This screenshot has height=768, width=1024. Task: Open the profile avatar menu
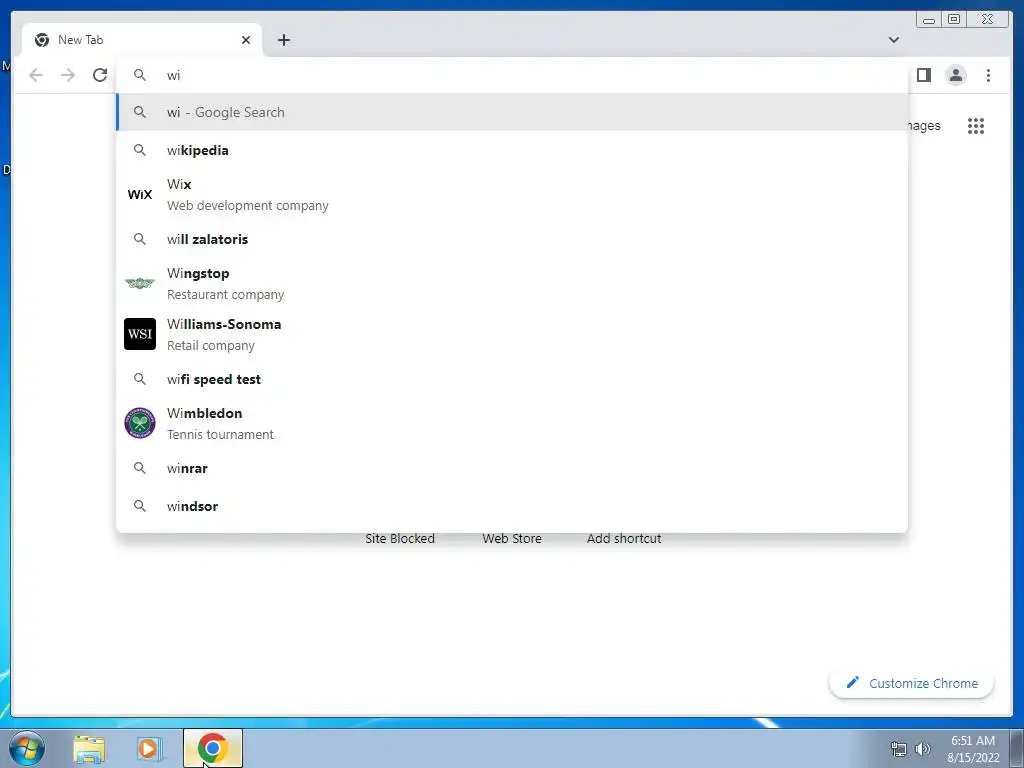click(x=955, y=75)
